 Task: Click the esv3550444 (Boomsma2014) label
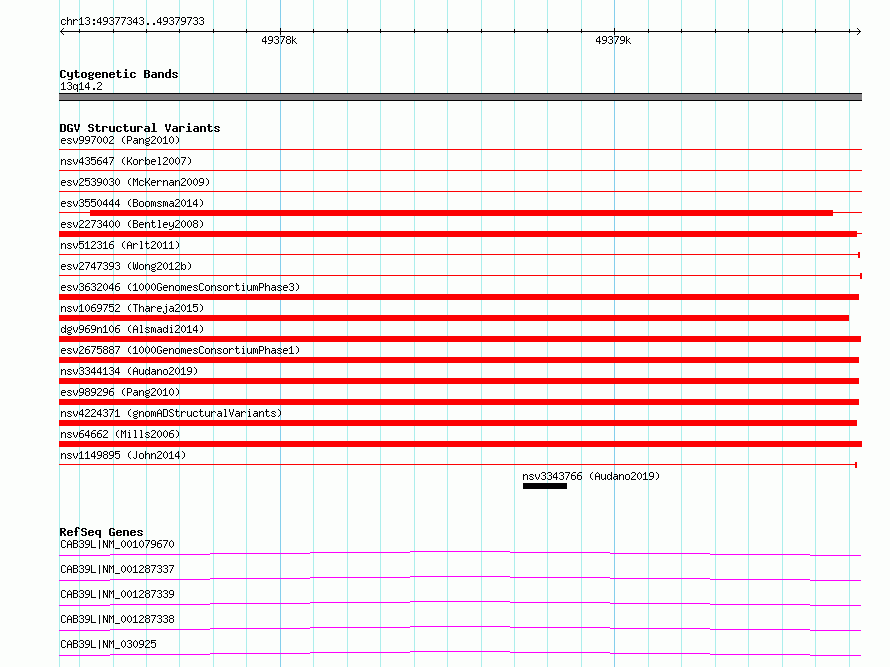pyautogui.click(x=132, y=203)
